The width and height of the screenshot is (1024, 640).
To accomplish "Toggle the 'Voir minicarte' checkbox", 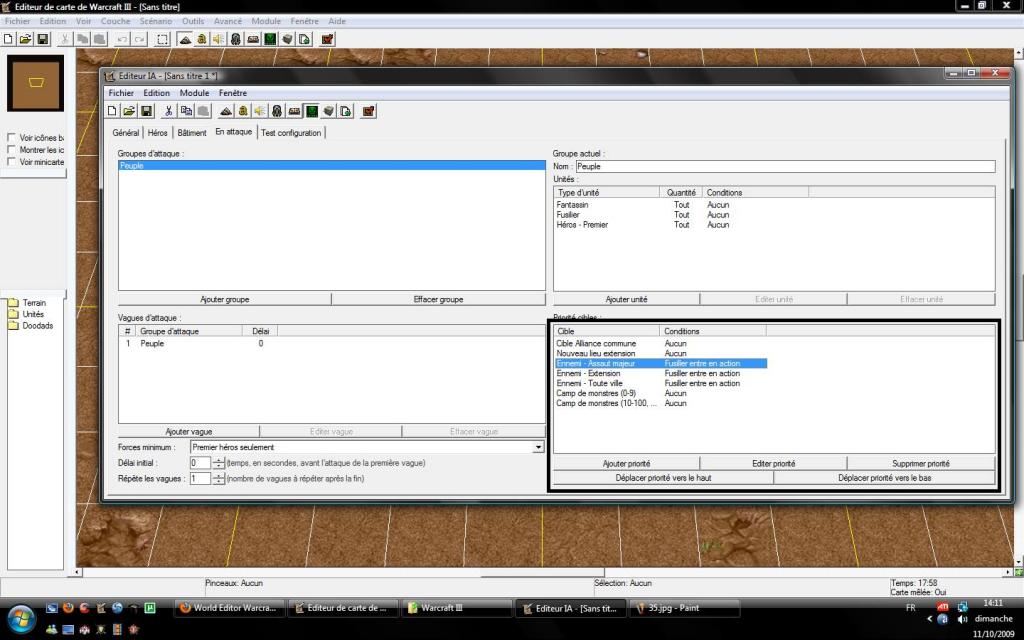I will [11, 161].
